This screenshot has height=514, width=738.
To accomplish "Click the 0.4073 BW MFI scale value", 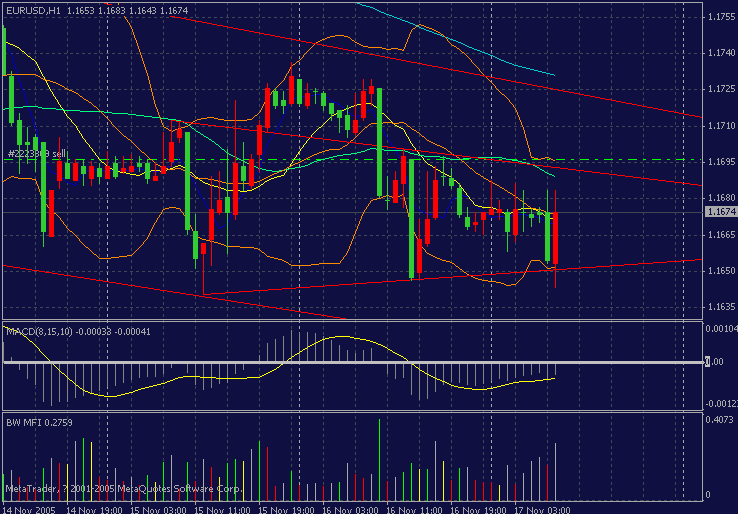I will pyautogui.click(x=720, y=419).
